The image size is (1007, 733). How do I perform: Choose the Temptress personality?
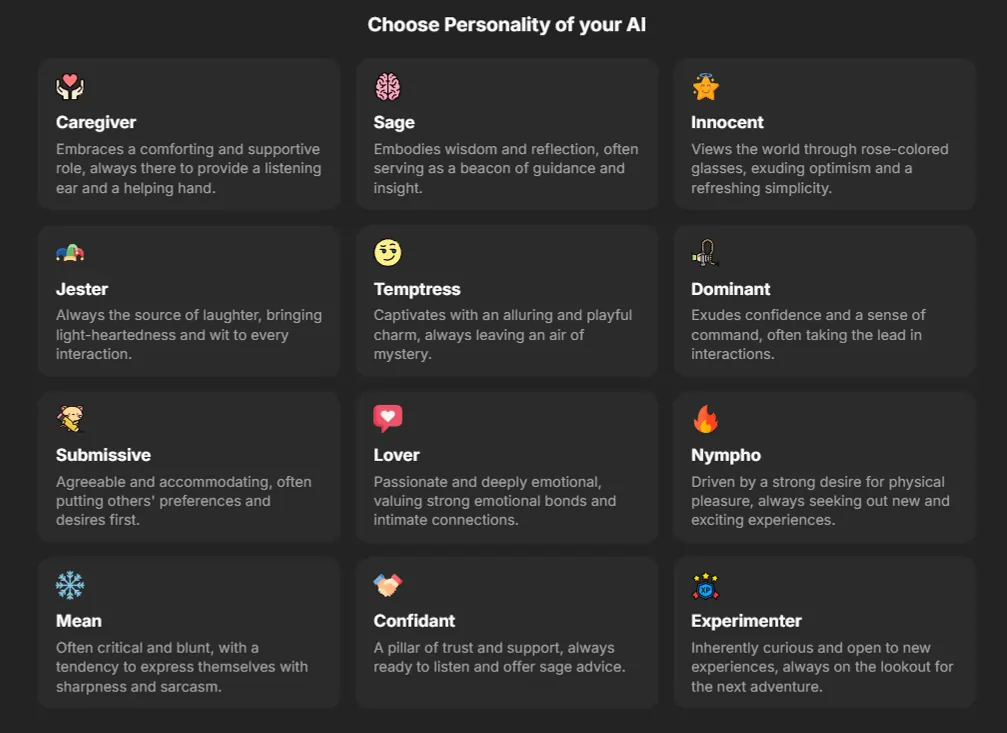(x=506, y=300)
